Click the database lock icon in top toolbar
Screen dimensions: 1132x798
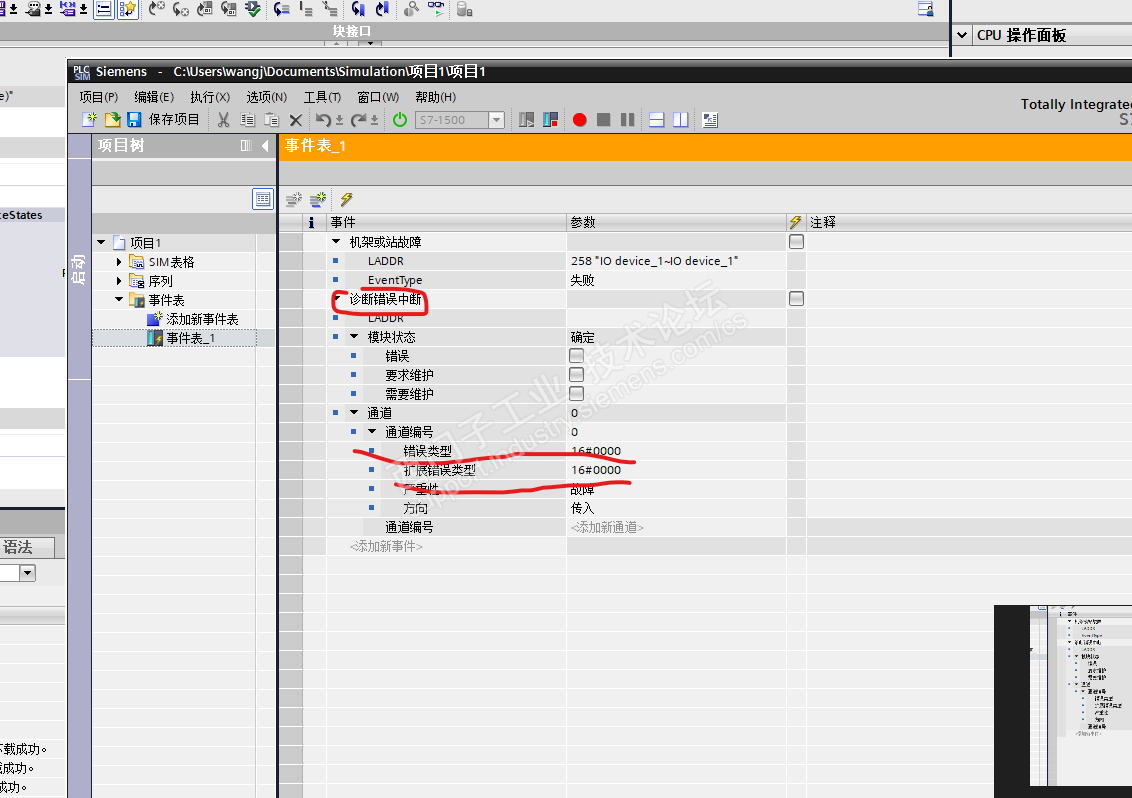click(x=464, y=9)
